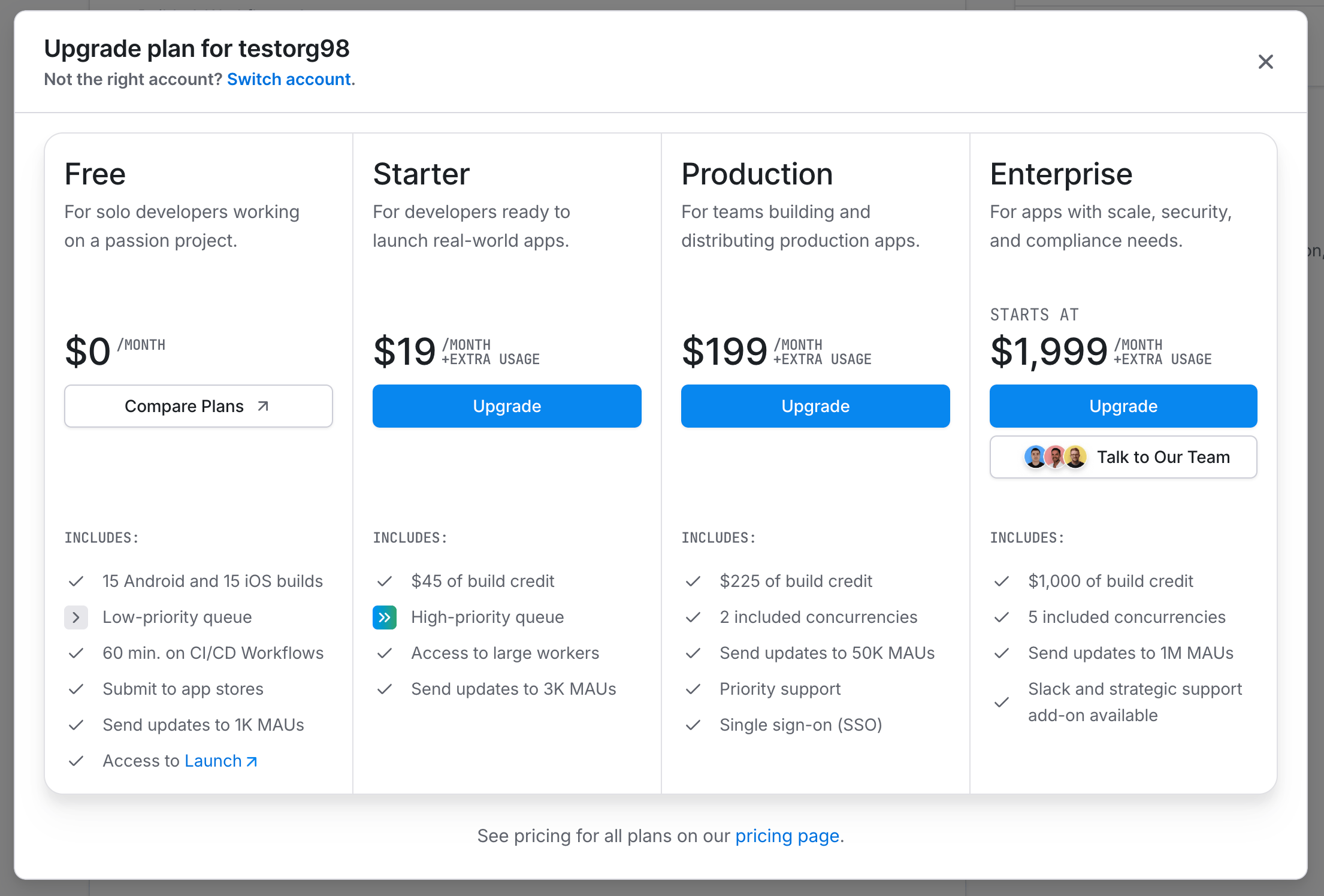Click Upgrade for the Starter plan
Image resolution: width=1324 pixels, height=896 pixels.
pos(507,406)
